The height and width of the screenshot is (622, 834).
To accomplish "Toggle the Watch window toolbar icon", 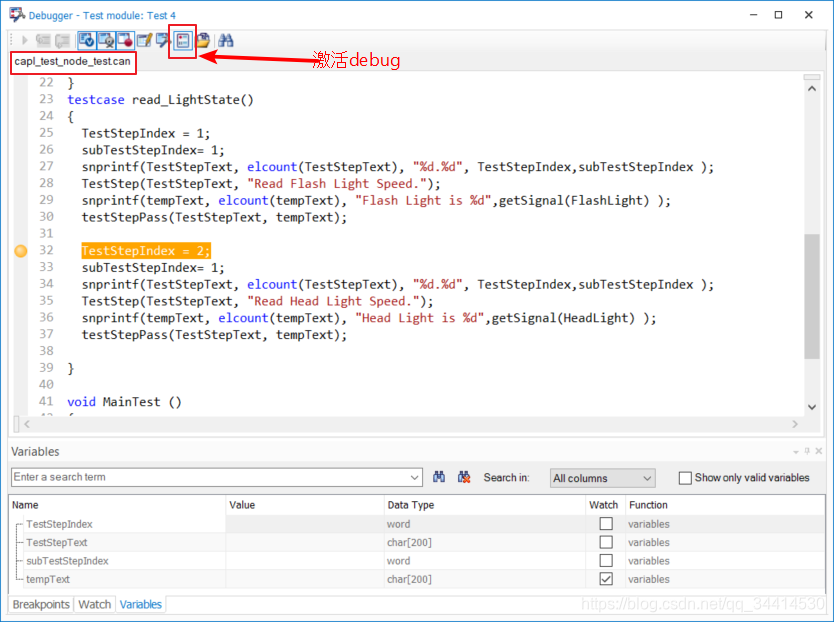I will click(106, 40).
